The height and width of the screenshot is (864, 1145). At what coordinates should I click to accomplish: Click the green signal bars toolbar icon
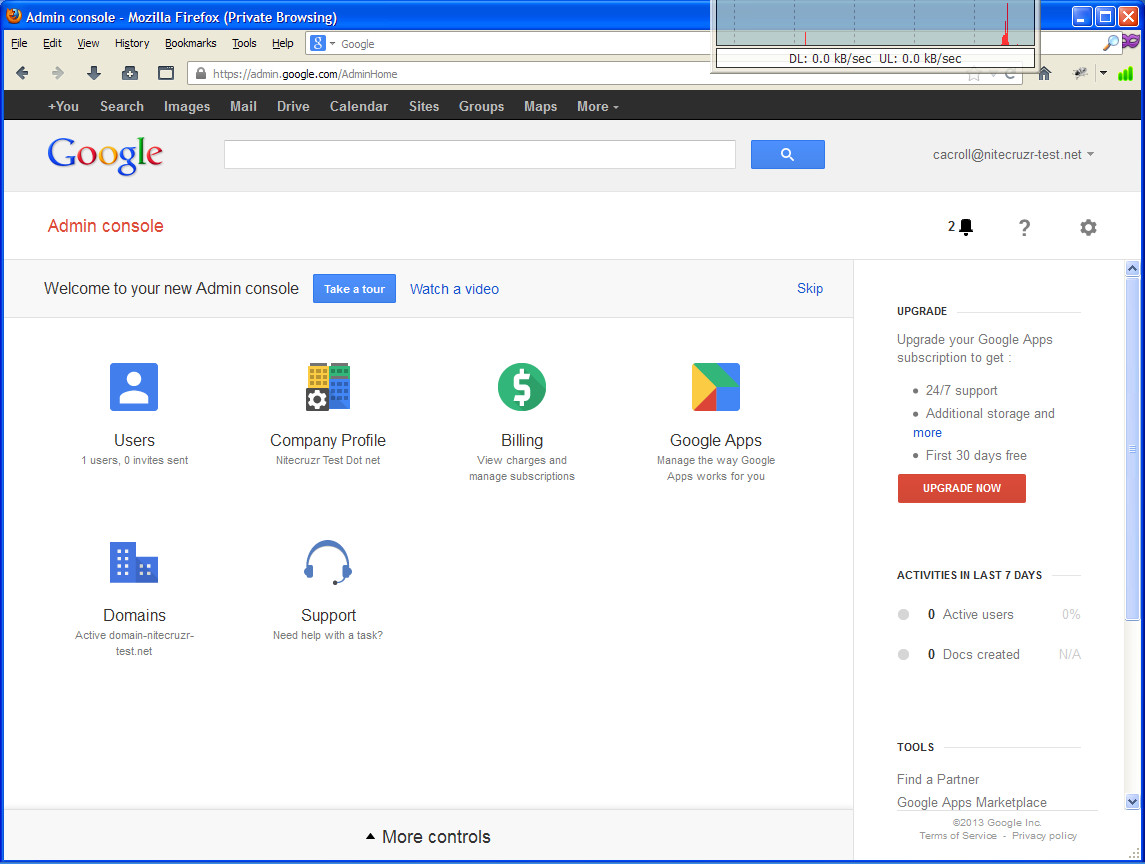click(x=1125, y=73)
